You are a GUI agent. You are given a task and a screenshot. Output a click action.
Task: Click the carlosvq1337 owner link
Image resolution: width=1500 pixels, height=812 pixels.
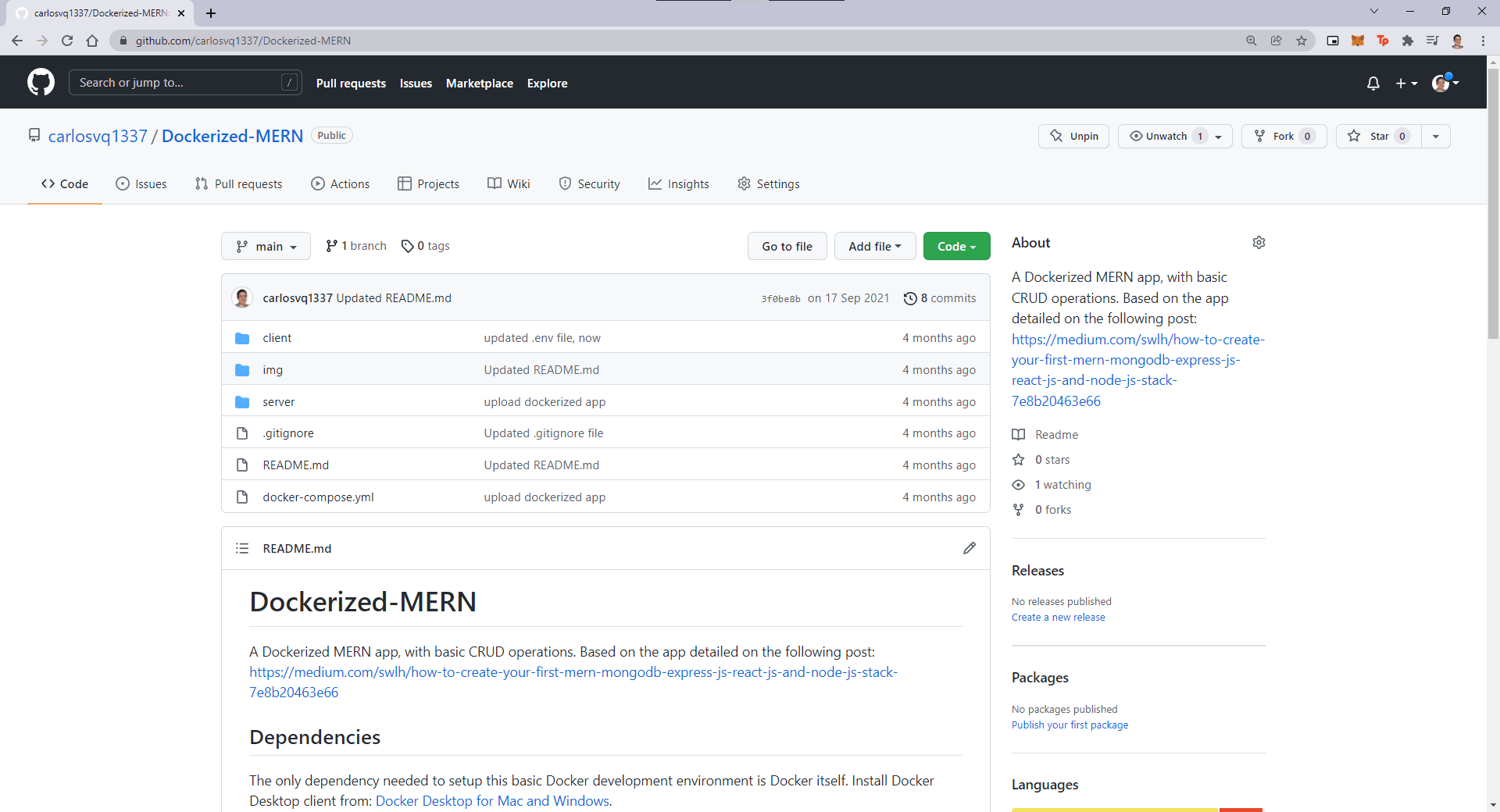[98, 136]
